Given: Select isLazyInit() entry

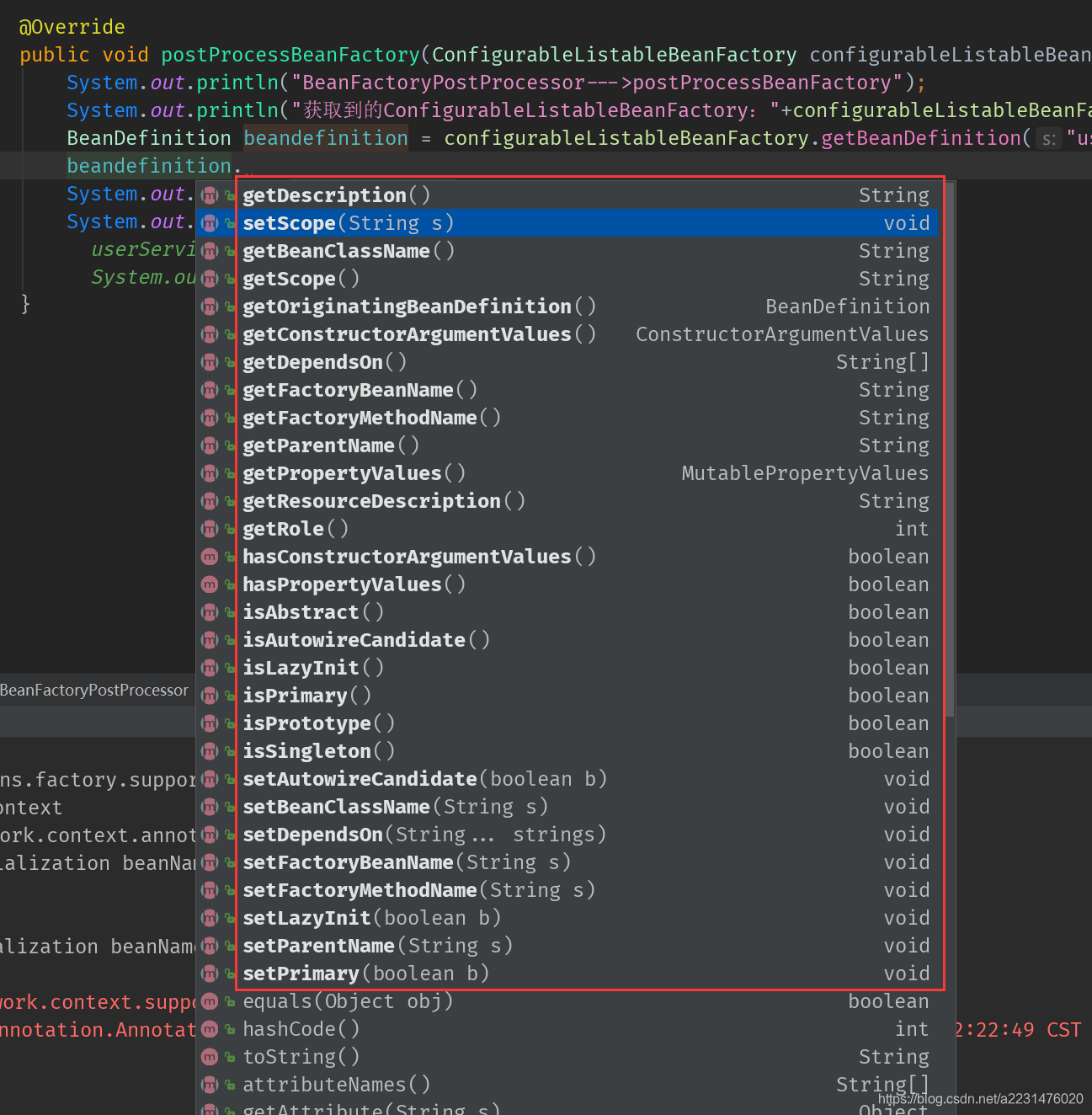Looking at the screenshot, I should tap(568, 668).
